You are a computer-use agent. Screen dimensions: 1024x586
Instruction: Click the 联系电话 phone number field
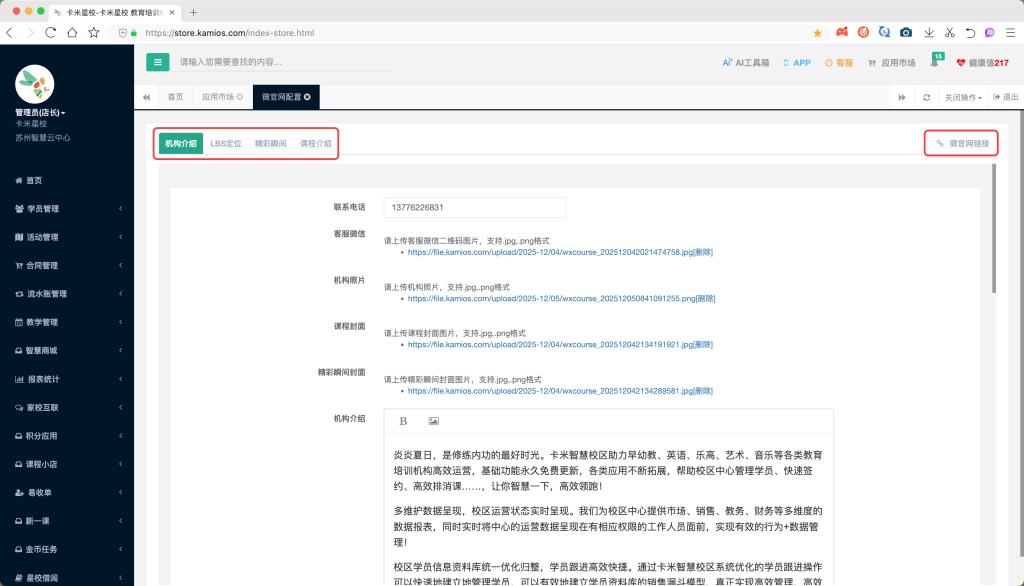point(474,207)
